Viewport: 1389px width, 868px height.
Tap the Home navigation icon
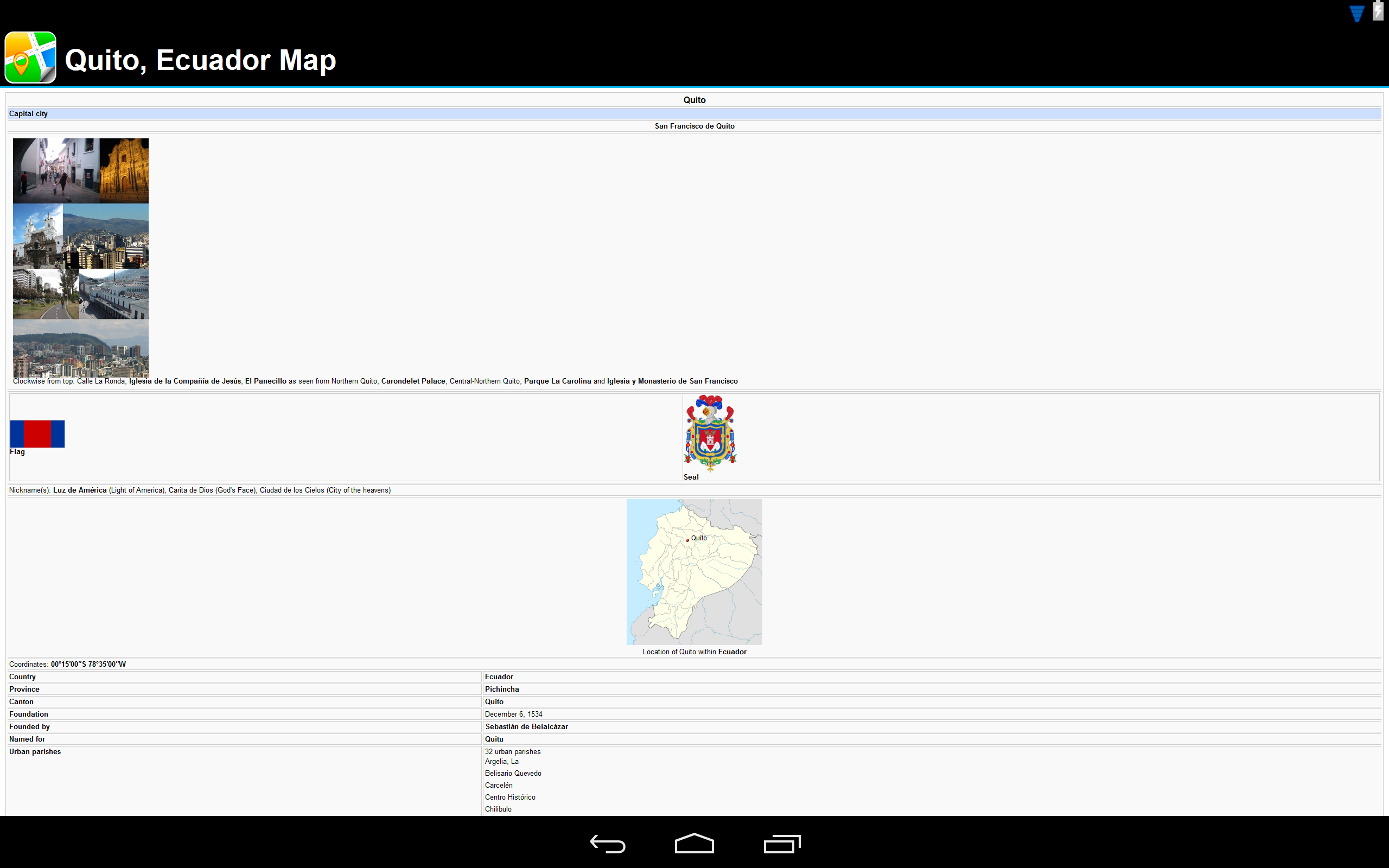694,843
